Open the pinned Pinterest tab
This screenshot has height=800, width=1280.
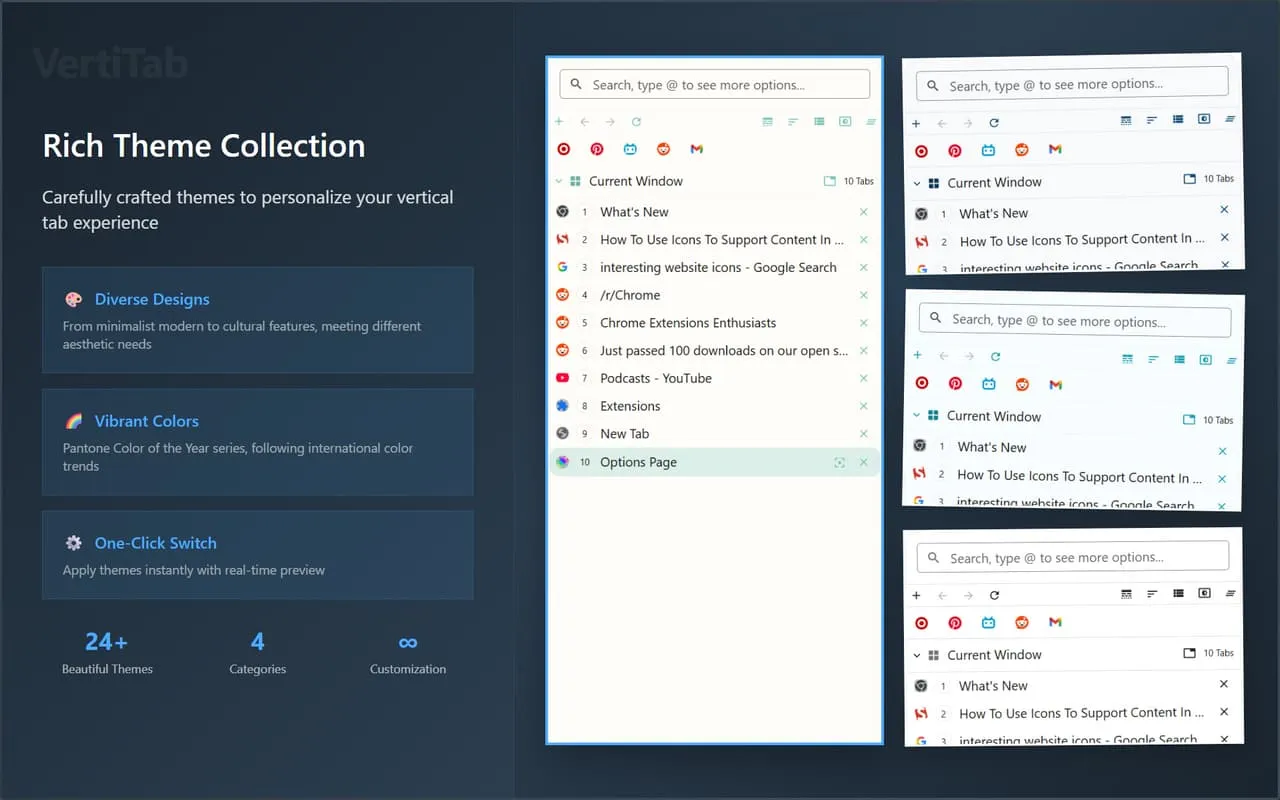coord(597,148)
